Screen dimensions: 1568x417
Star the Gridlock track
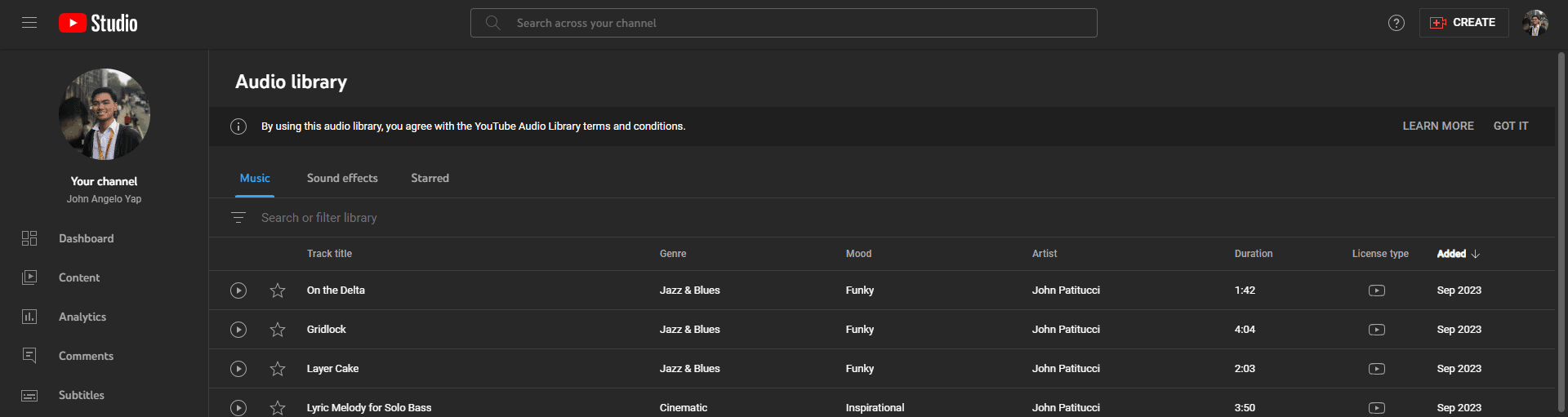pos(278,330)
